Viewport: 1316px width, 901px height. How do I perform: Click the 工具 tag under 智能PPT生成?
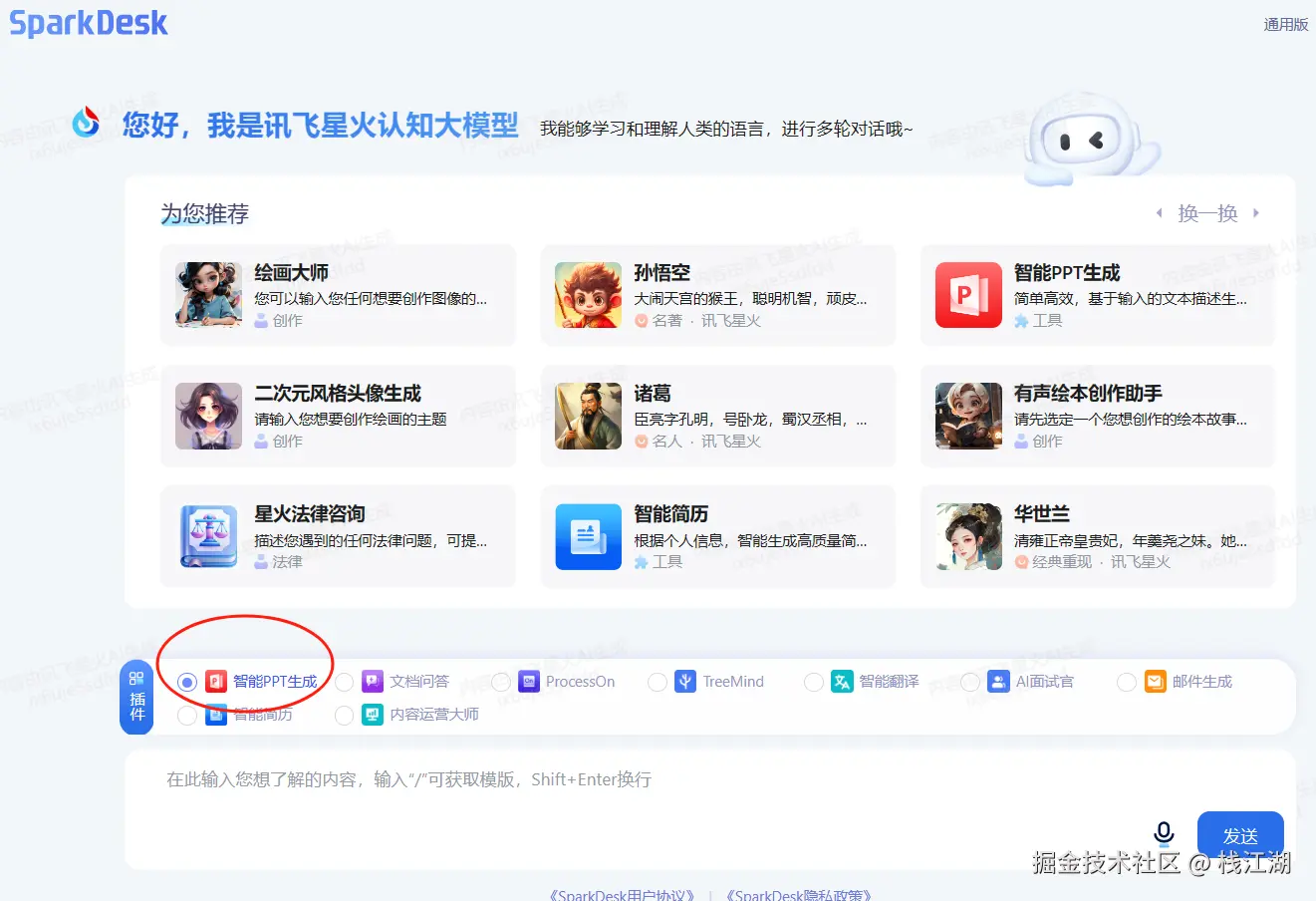(x=1038, y=321)
